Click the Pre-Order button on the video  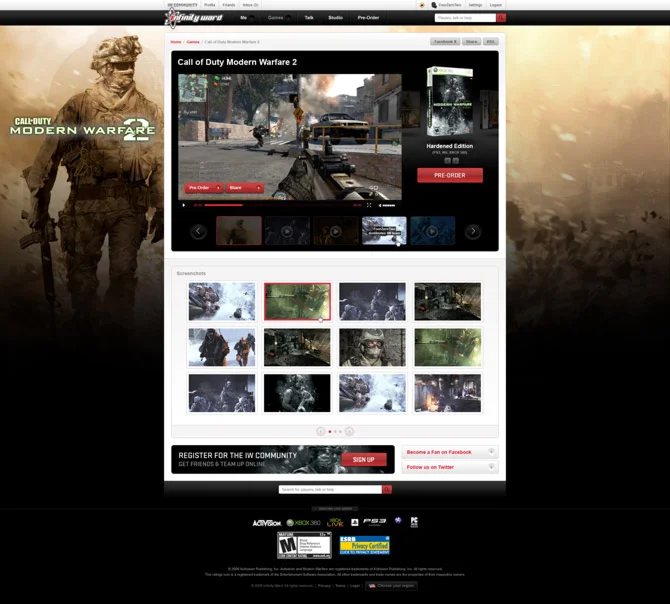[x=204, y=188]
